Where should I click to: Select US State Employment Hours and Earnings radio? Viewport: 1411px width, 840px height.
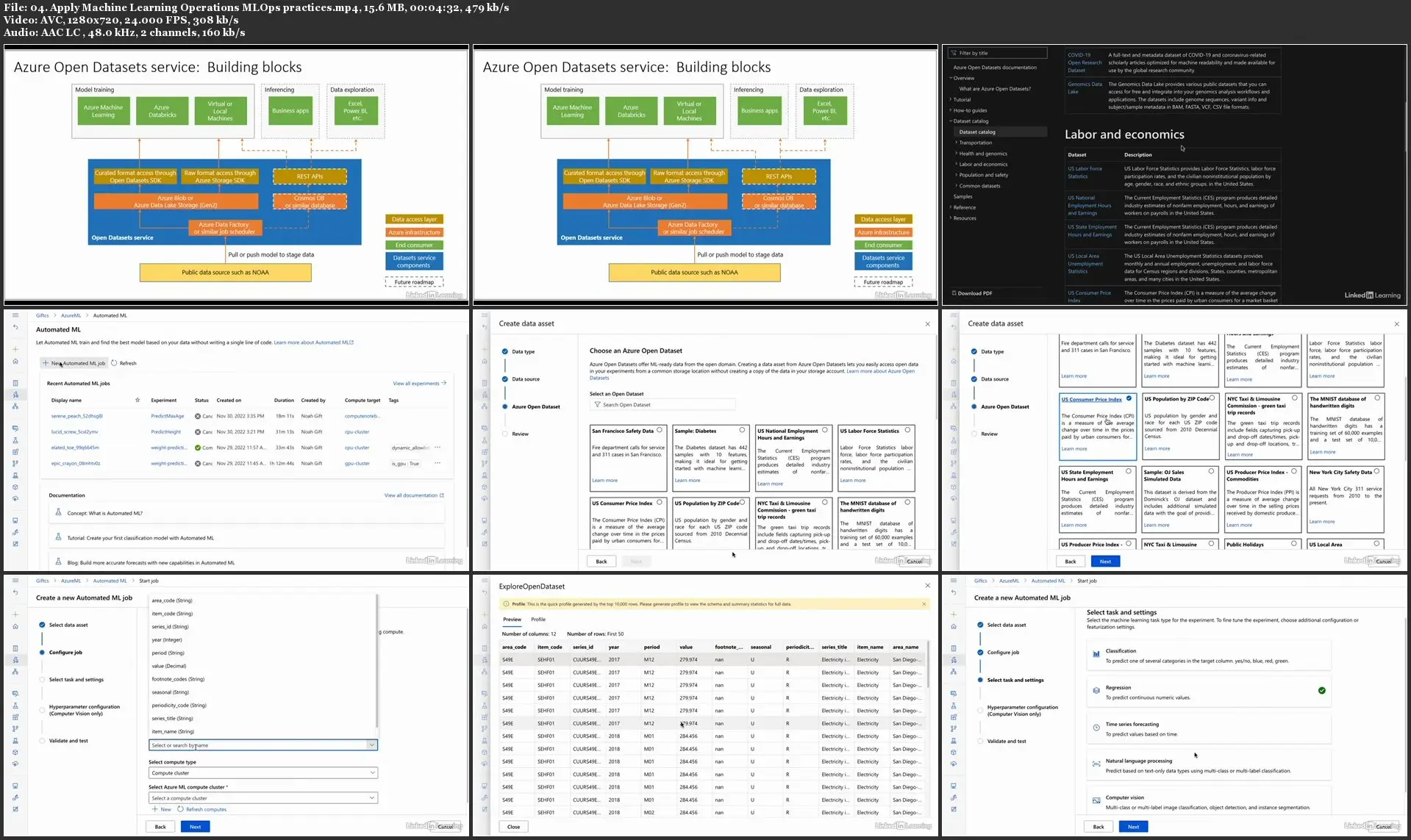(x=1129, y=471)
